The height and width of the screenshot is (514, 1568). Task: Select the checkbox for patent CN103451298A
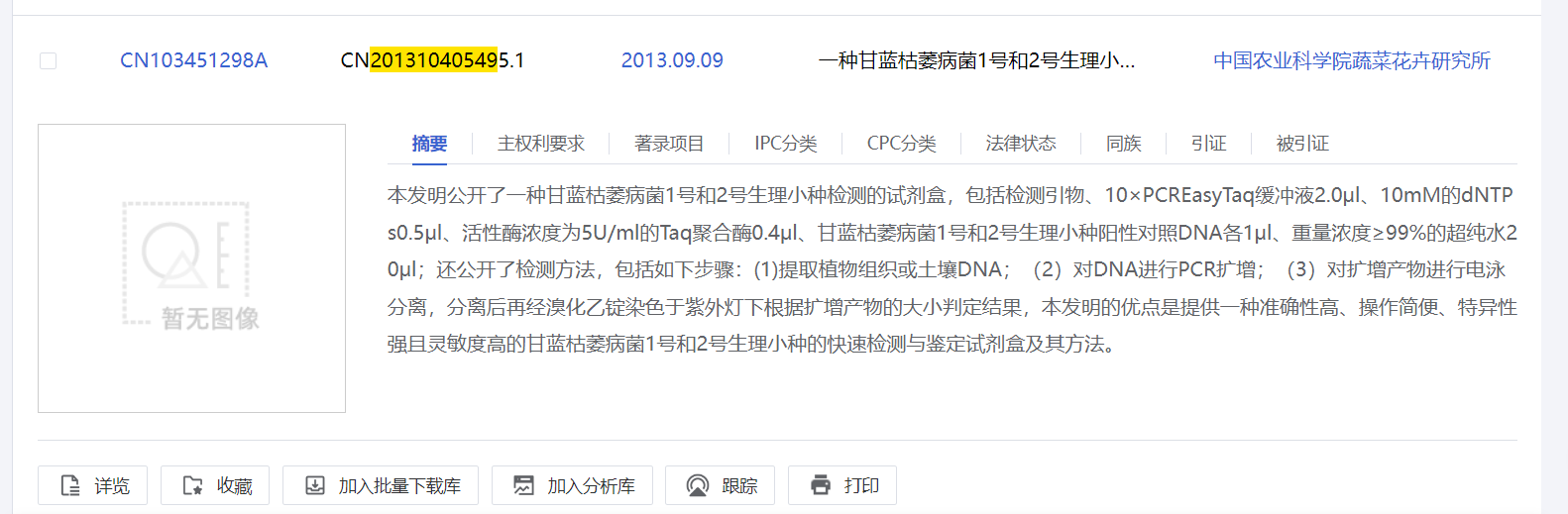(48, 60)
